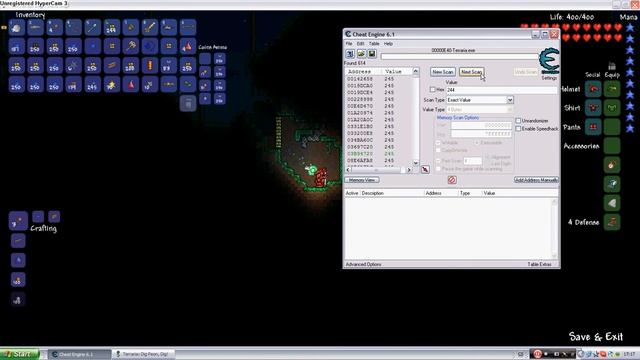The image size is (640, 360).
Task: Click the open process icon in Cheat Engine
Action: (350, 54)
